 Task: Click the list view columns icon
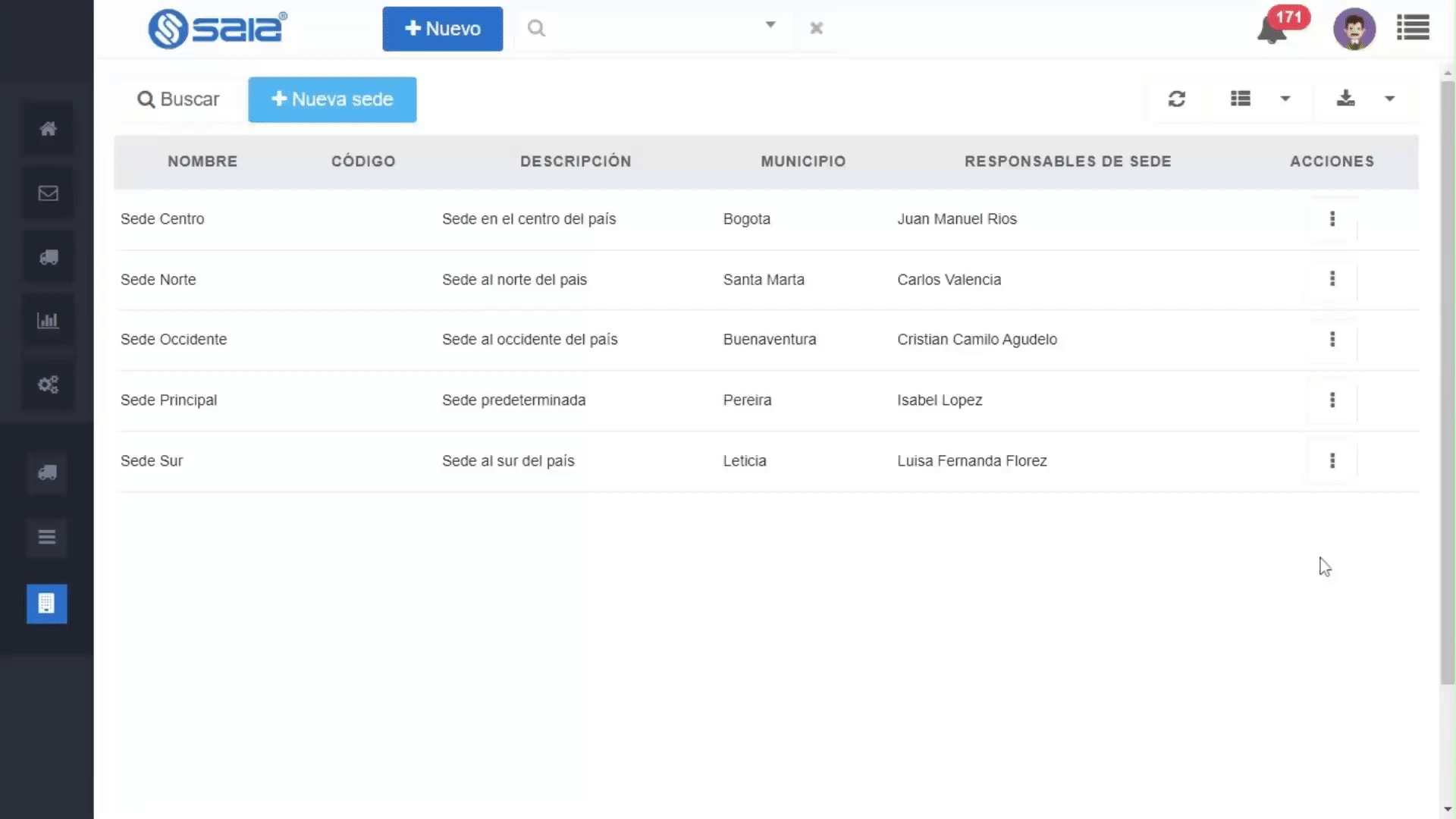[1241, 99]
